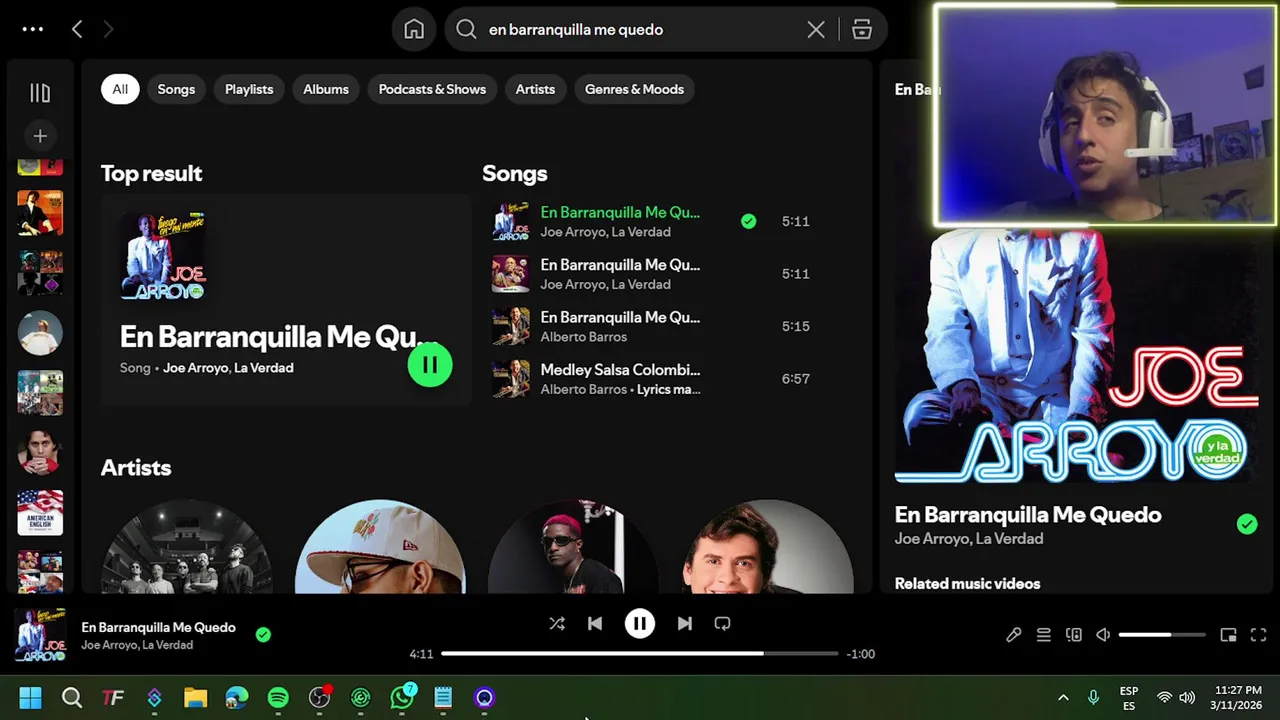Enter full screen mode

[1258, 635]
